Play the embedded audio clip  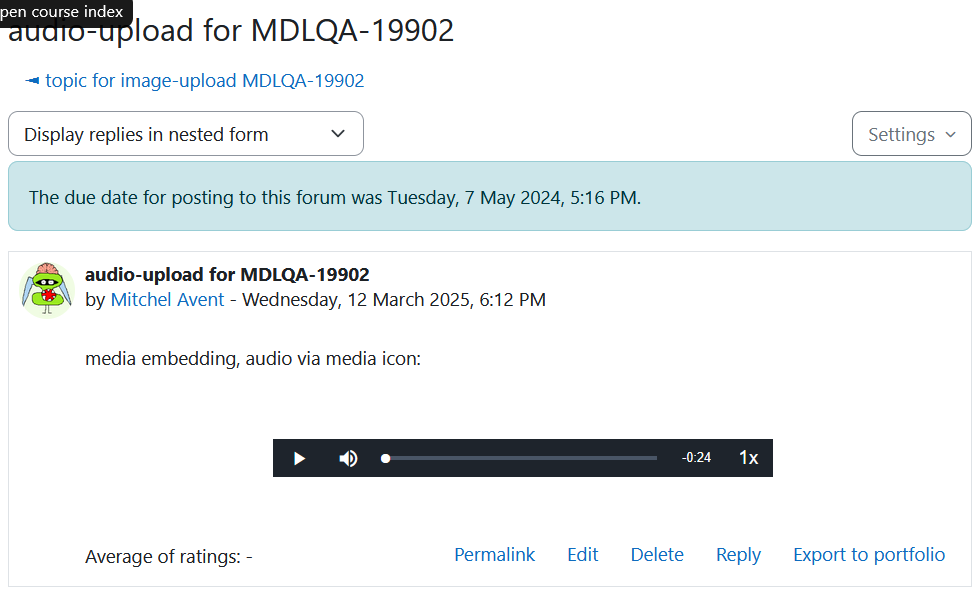pos(299,458)
